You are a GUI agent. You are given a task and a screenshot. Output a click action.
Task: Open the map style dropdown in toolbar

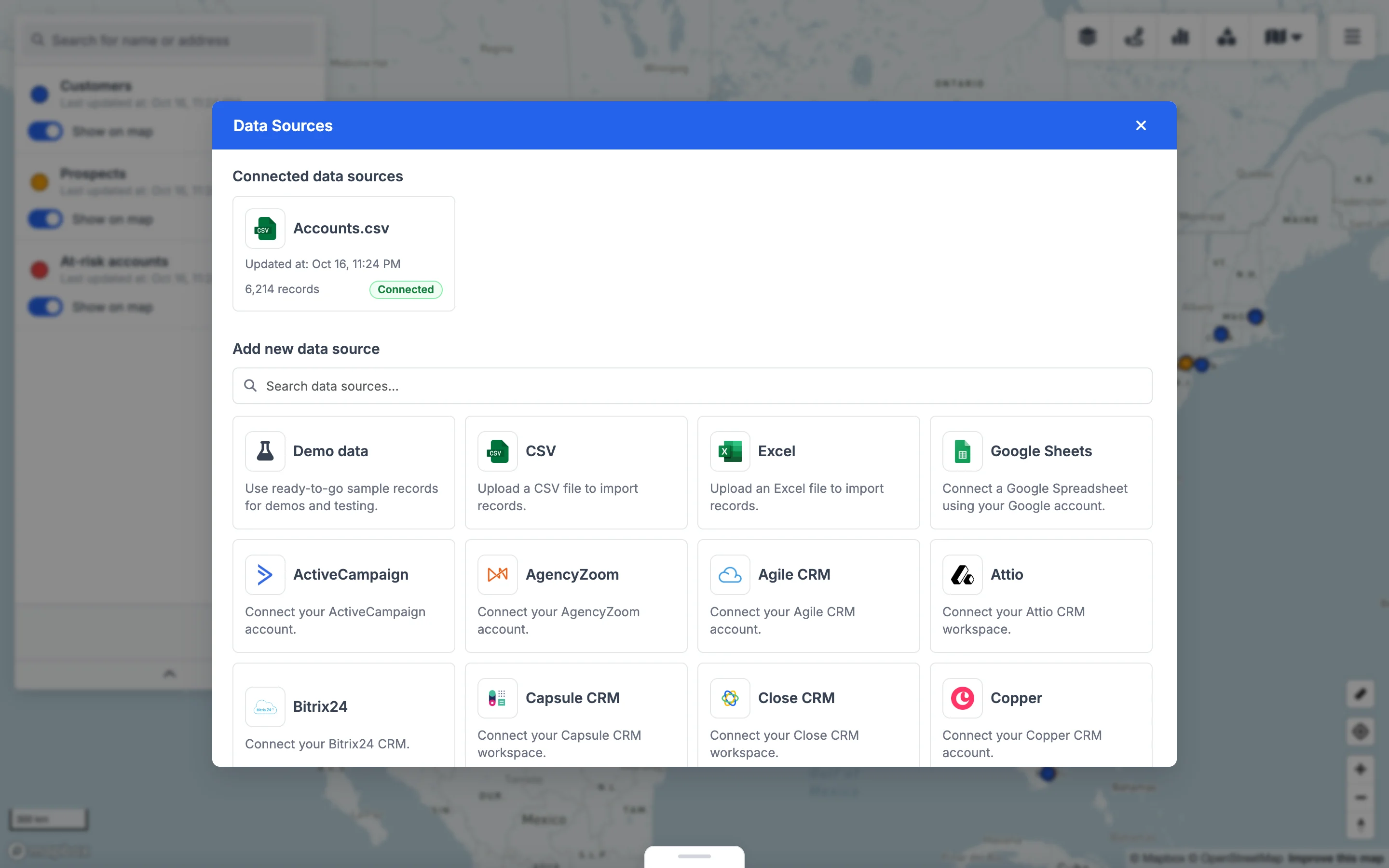[1283, 37]
